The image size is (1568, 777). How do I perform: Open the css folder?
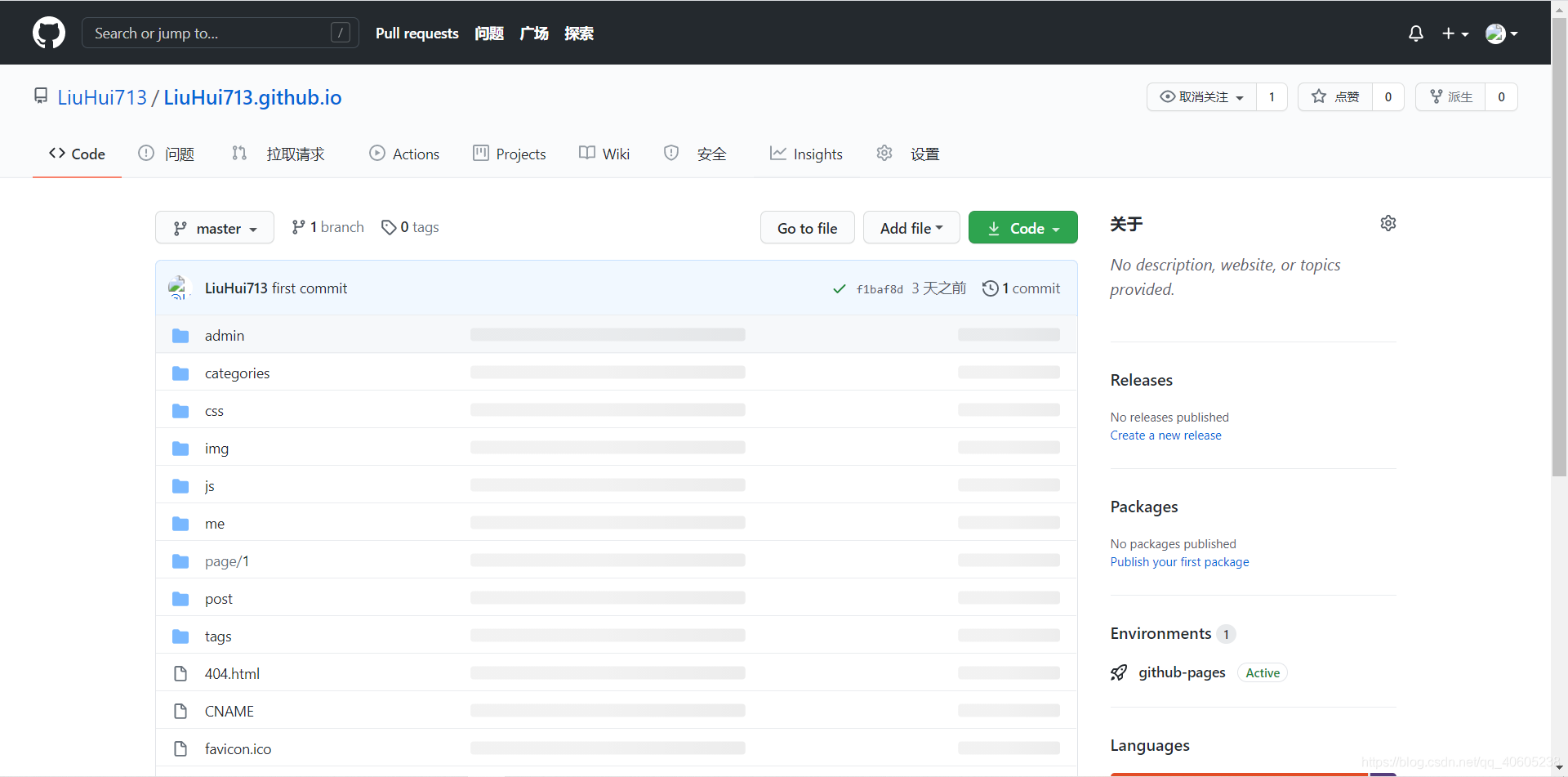(214, 411)
